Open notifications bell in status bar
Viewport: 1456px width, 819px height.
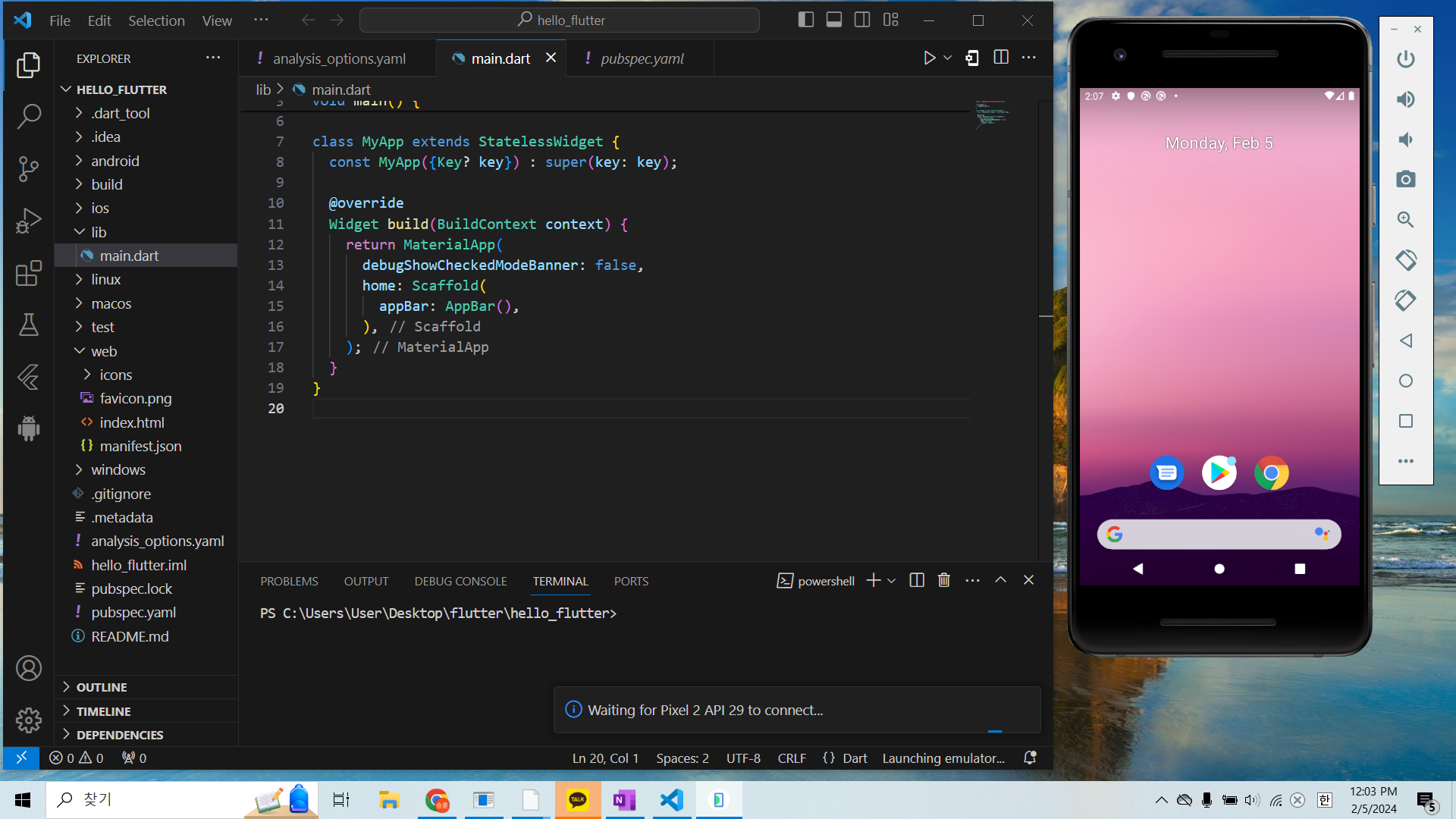[1030, 758]
